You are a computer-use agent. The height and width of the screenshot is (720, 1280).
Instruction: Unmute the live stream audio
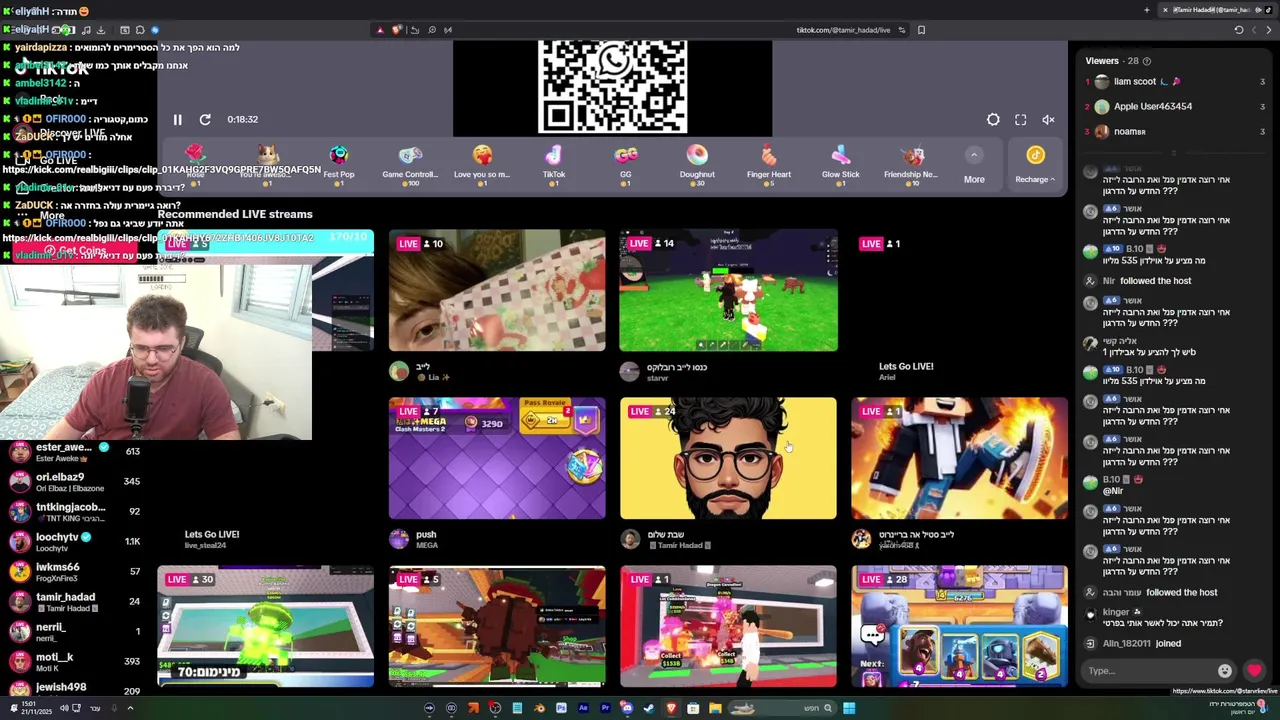(1048, 119)
